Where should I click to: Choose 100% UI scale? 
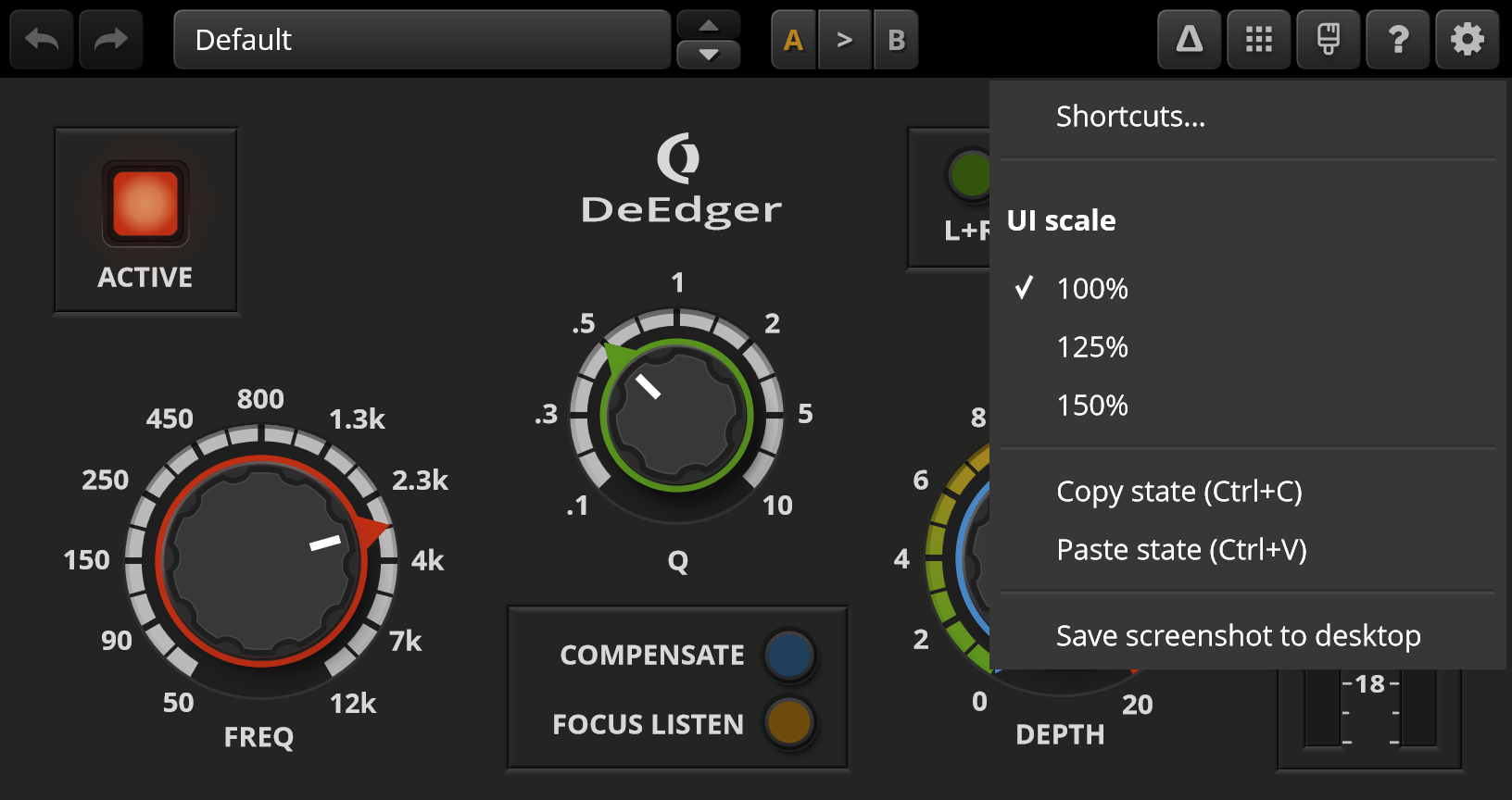coord(1248,289)
